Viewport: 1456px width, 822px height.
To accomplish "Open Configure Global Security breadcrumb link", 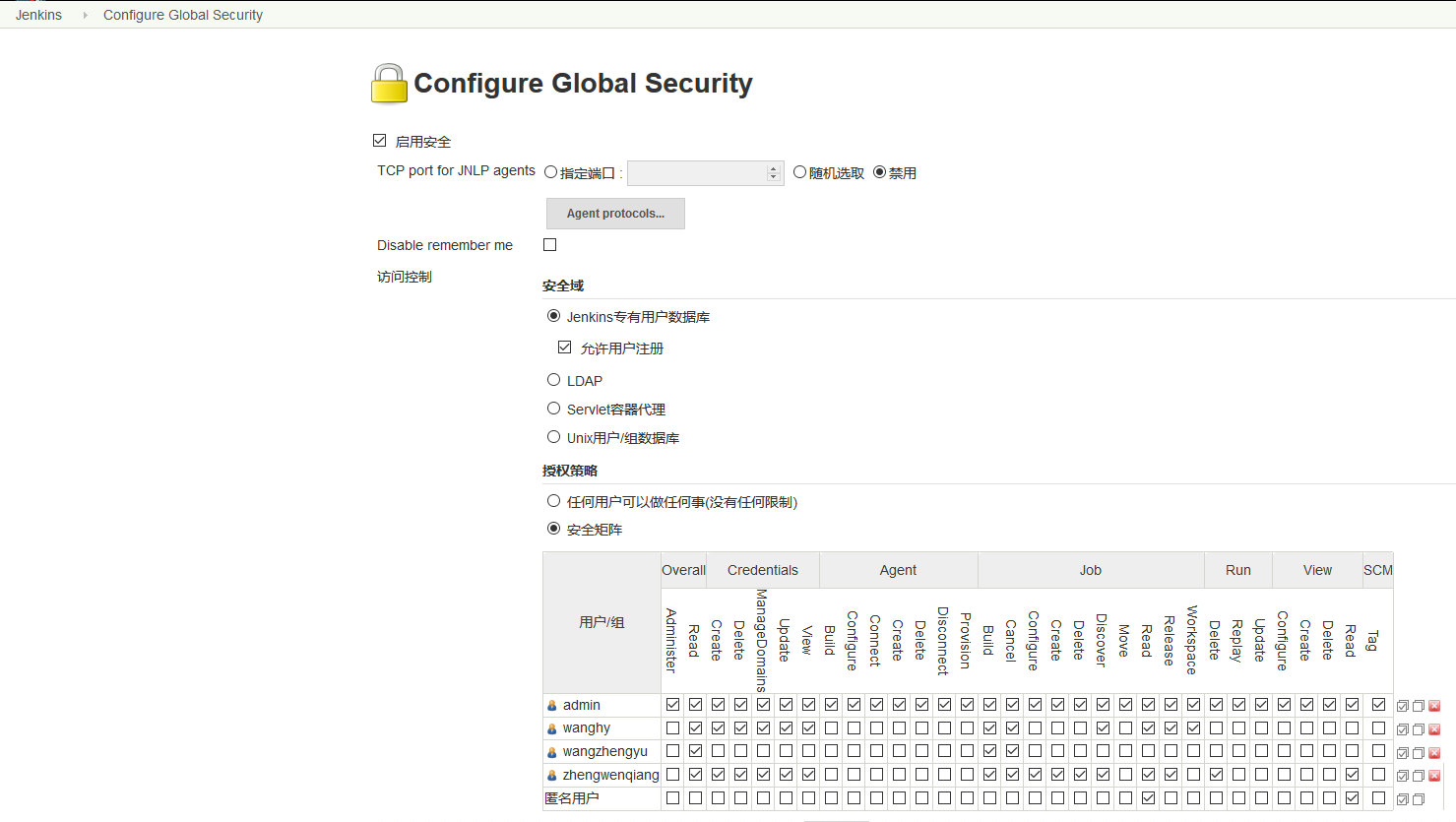I will pos(183,15).
